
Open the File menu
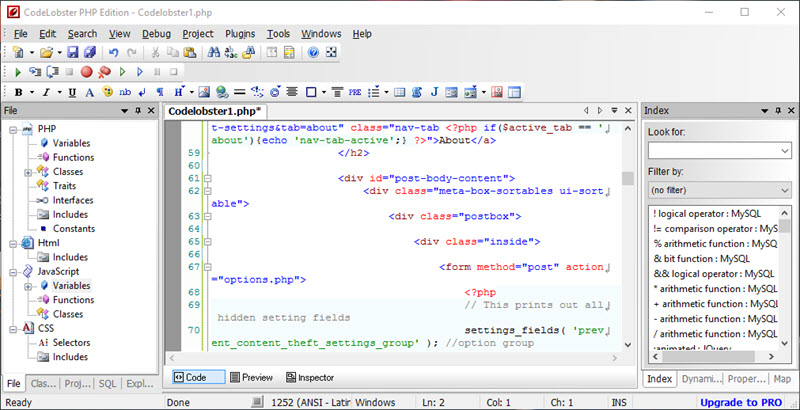[x=20, y=34]
